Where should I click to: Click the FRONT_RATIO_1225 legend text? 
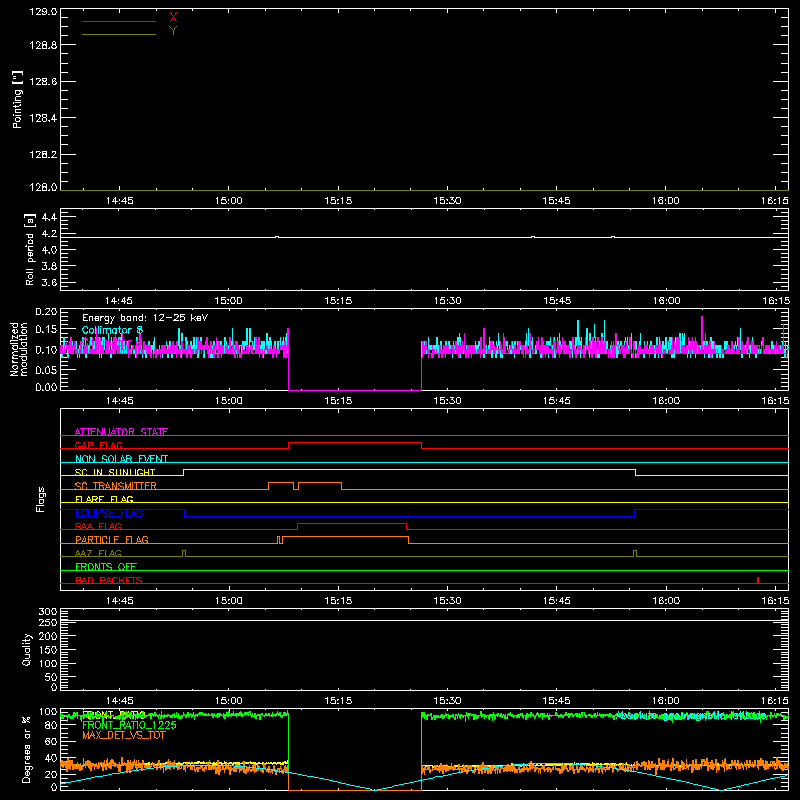click(x=129, y=725)
